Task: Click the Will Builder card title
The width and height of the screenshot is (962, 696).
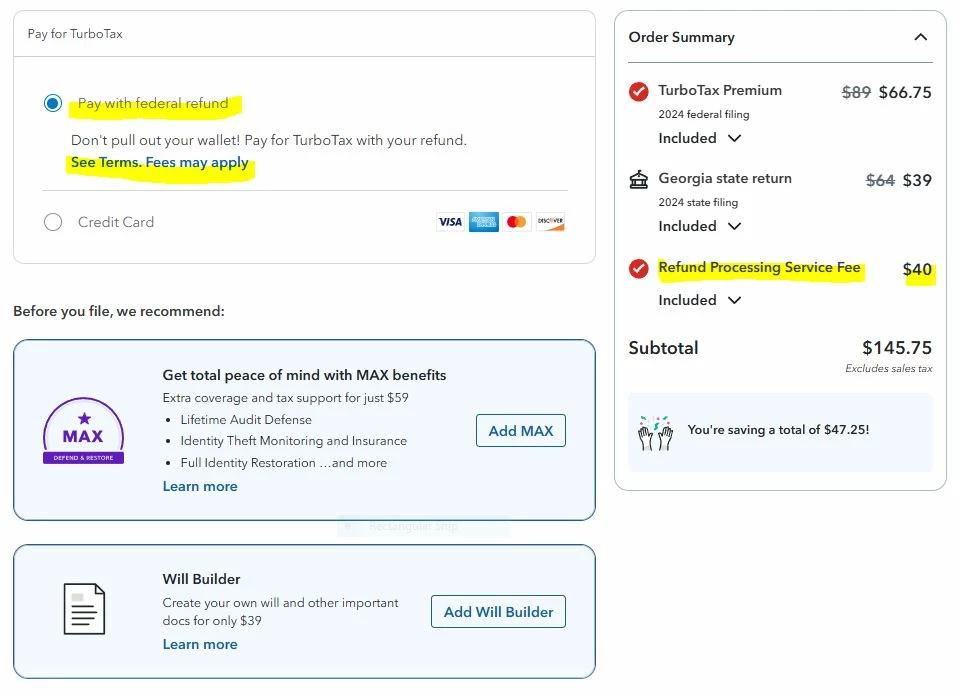Action: [201, 579]
